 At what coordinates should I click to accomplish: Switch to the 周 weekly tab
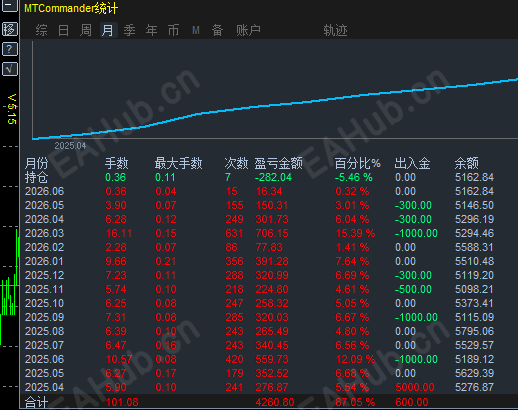click(86, 30)
